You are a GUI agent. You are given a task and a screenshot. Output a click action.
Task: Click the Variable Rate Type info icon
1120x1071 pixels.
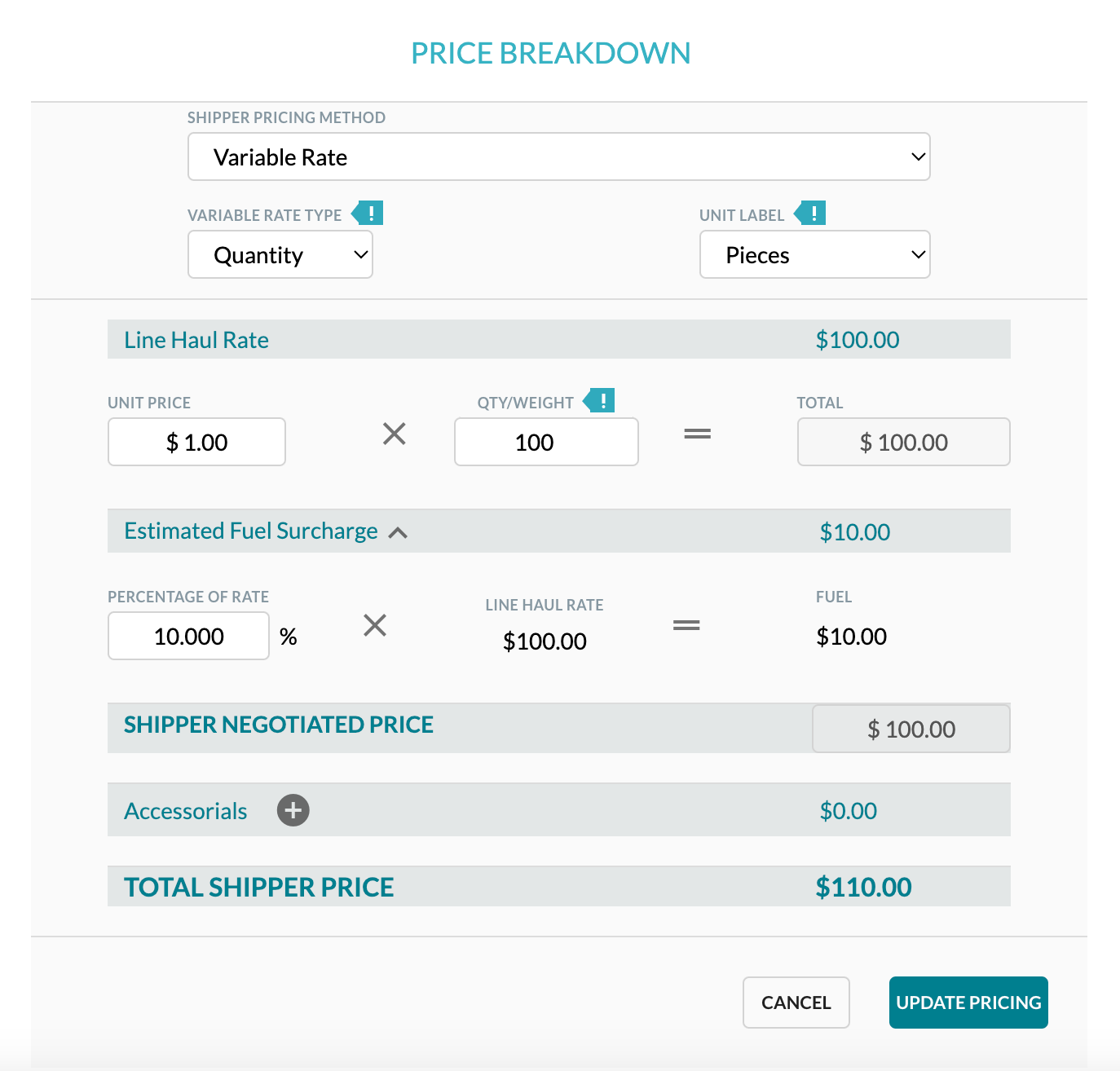click(x=368, y=213)
